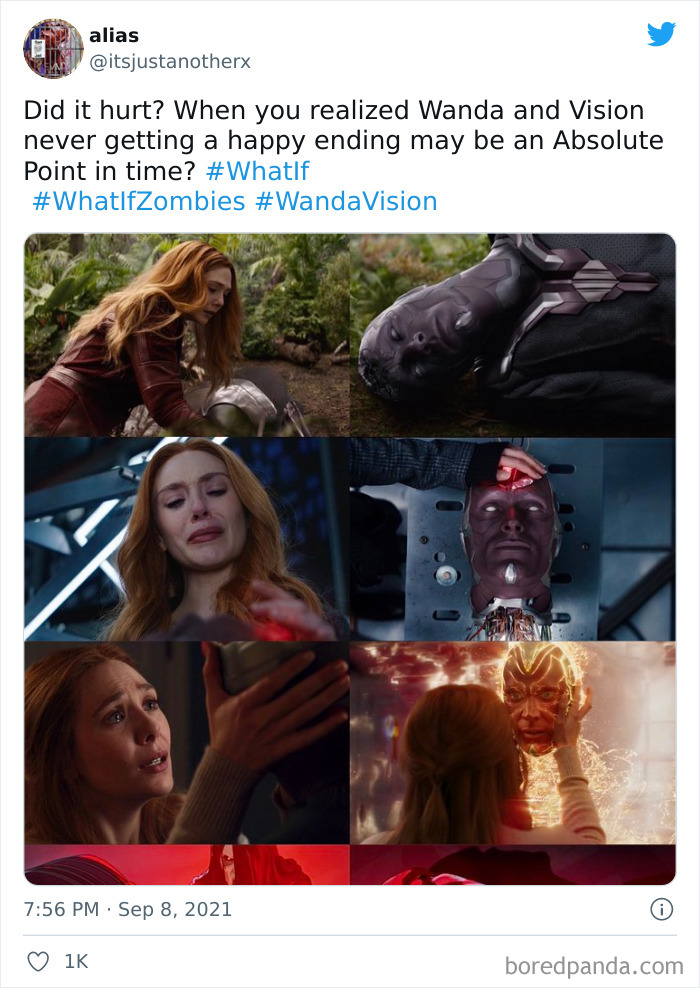Click the @itsjustanotherx handle

click(x=170, y=62)
